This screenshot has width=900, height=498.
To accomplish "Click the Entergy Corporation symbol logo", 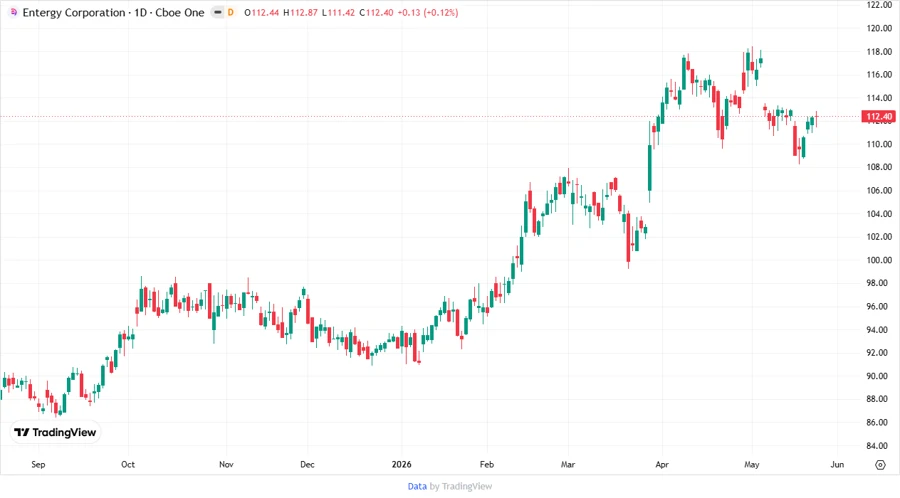I will coord(14,12).
